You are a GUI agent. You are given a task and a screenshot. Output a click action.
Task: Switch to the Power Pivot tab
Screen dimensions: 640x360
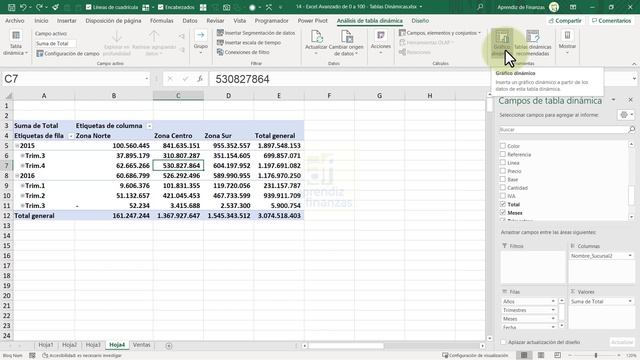click(313, 20)
